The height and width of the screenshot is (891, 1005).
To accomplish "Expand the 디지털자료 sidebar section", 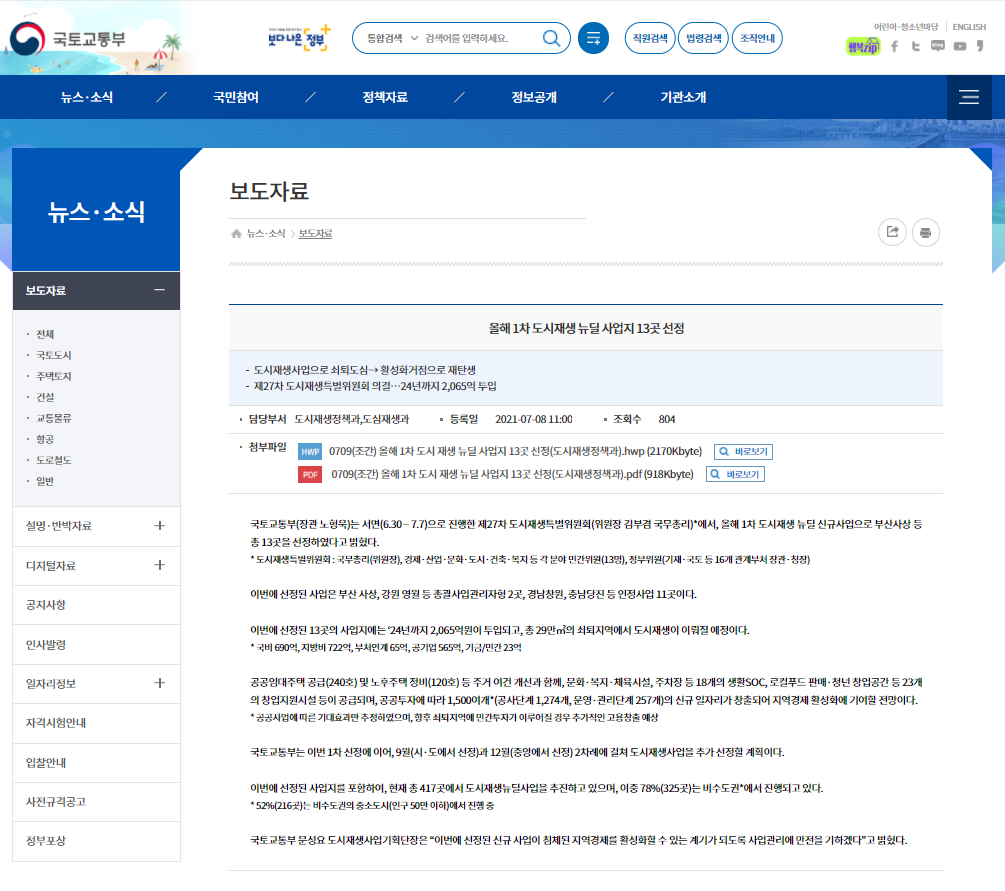I will click(x=159, y=565).
